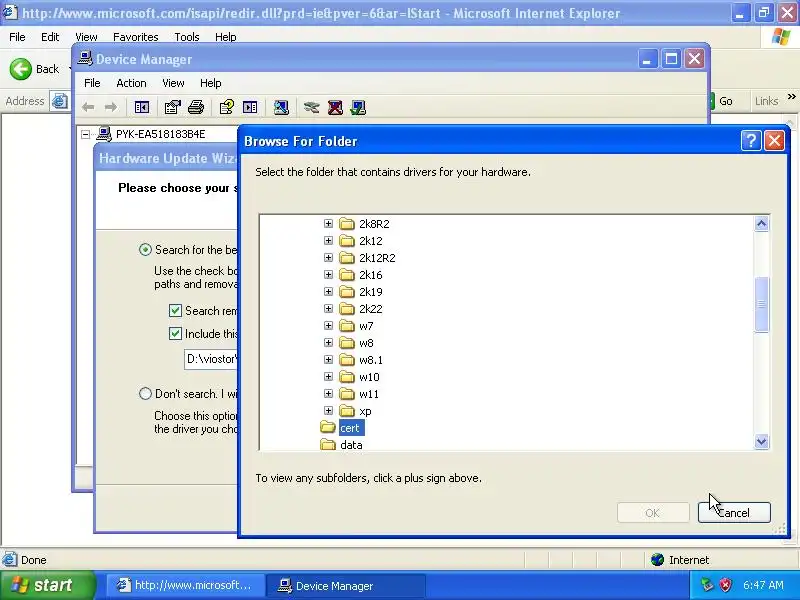Select the 'cert' folder label
This screenshot has width=800, height=600.
point(352,428)
